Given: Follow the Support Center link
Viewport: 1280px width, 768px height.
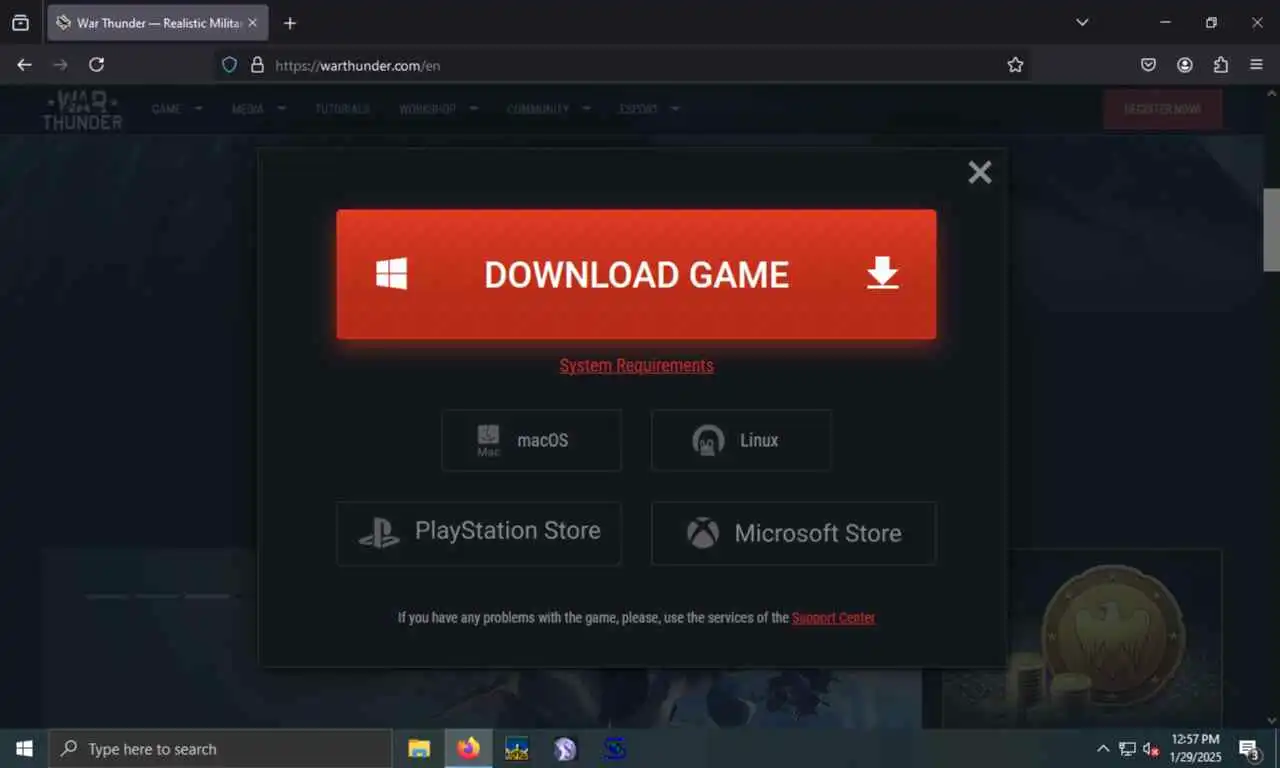Looking at the screenshot, I should tap(833, 617).
